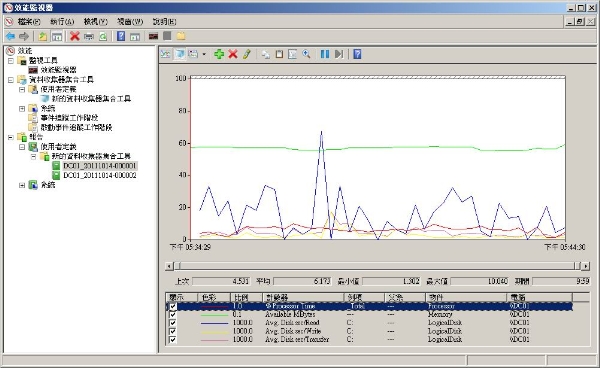Sort by the 計數器 column header
Screen dimensions: 600x368
coord(303,297)
